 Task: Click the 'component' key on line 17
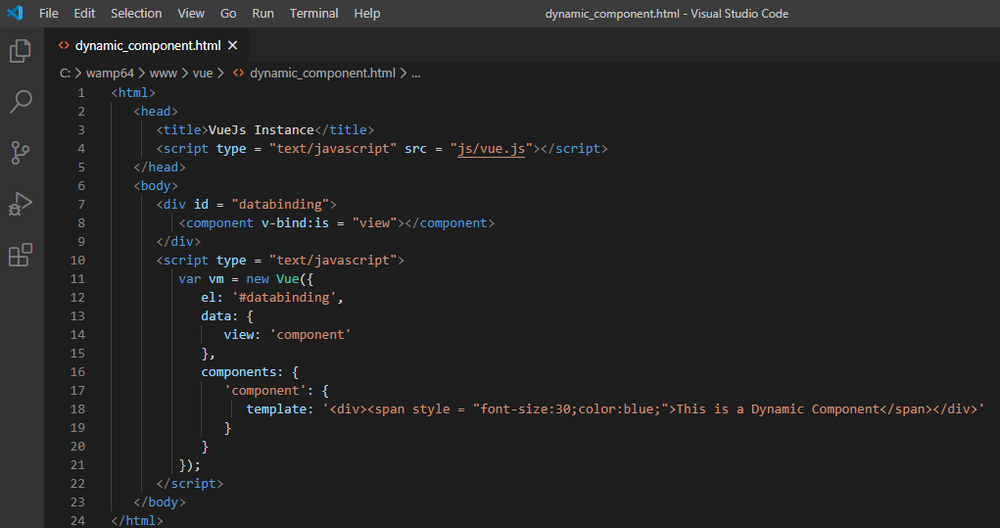[265, 390]
